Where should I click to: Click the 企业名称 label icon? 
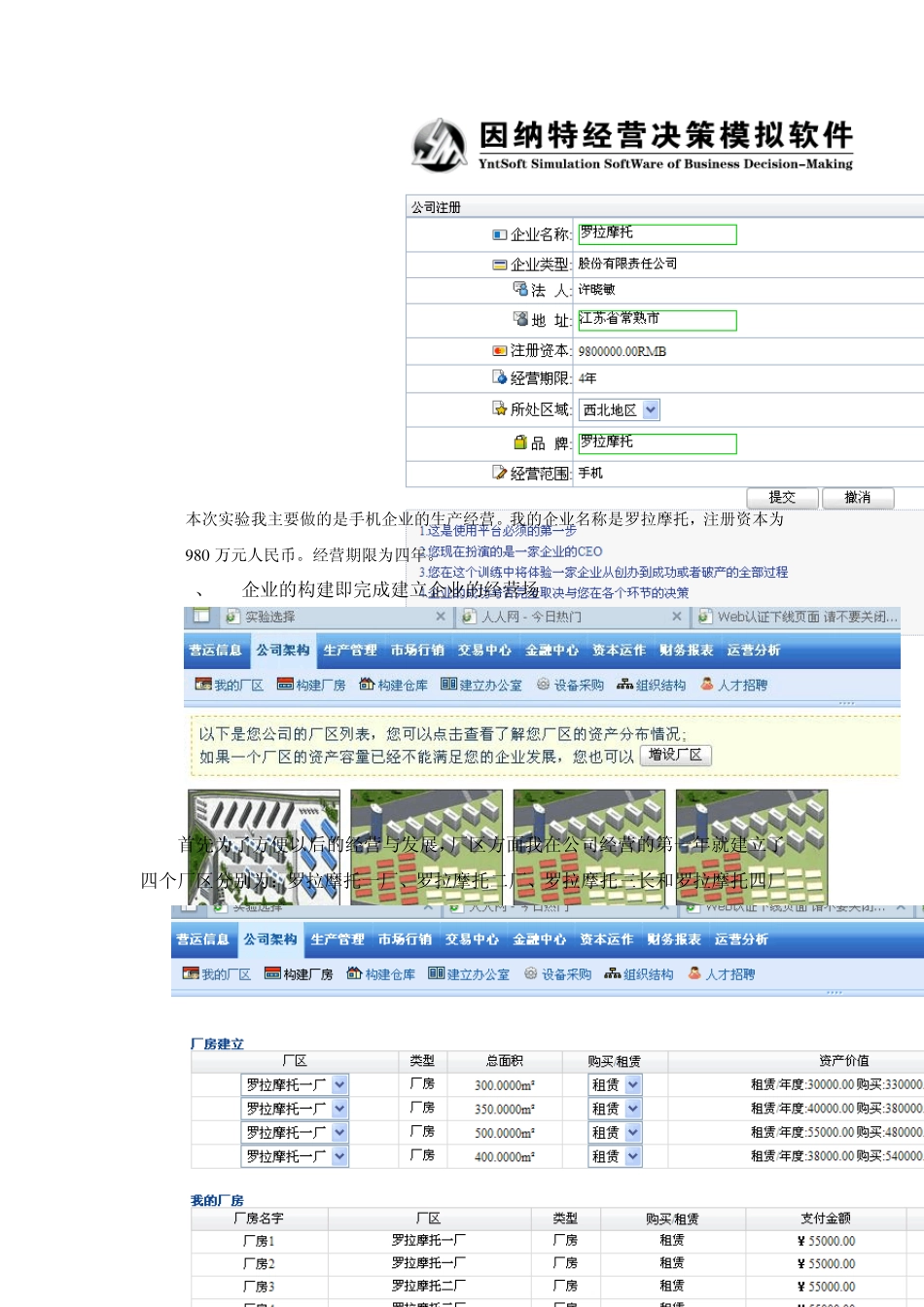tap(500, 234)
